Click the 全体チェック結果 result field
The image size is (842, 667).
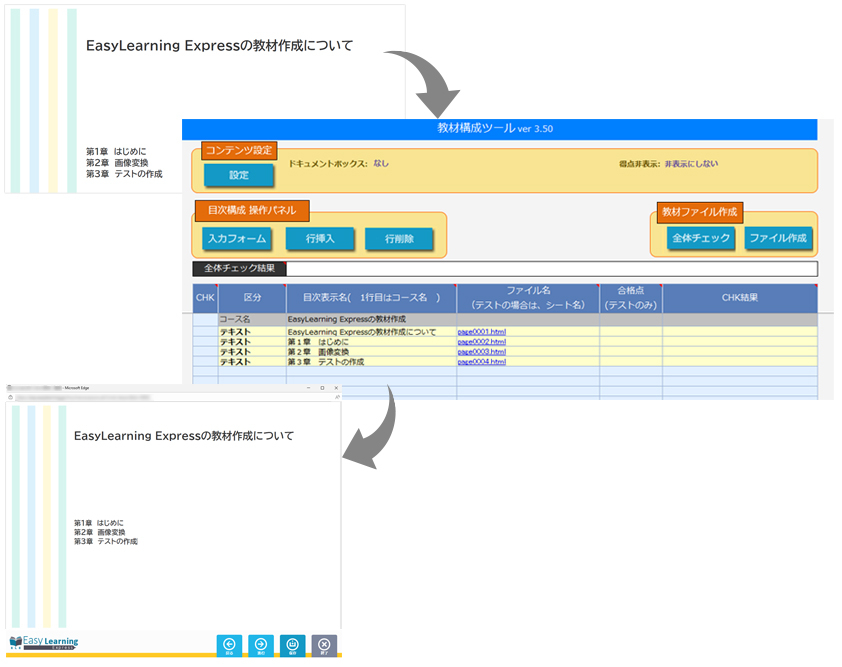551,268
